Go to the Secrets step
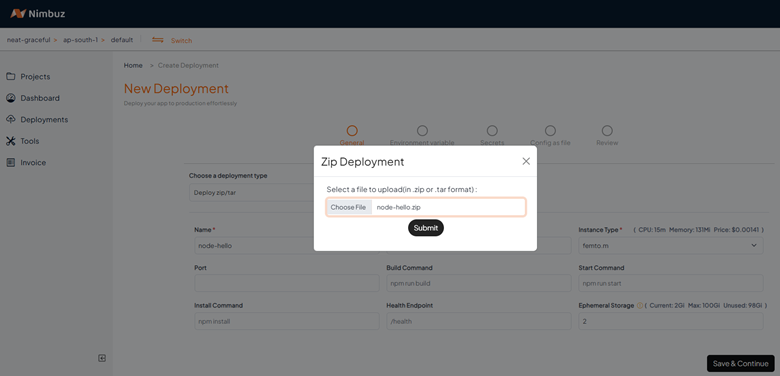 [492, 130]
